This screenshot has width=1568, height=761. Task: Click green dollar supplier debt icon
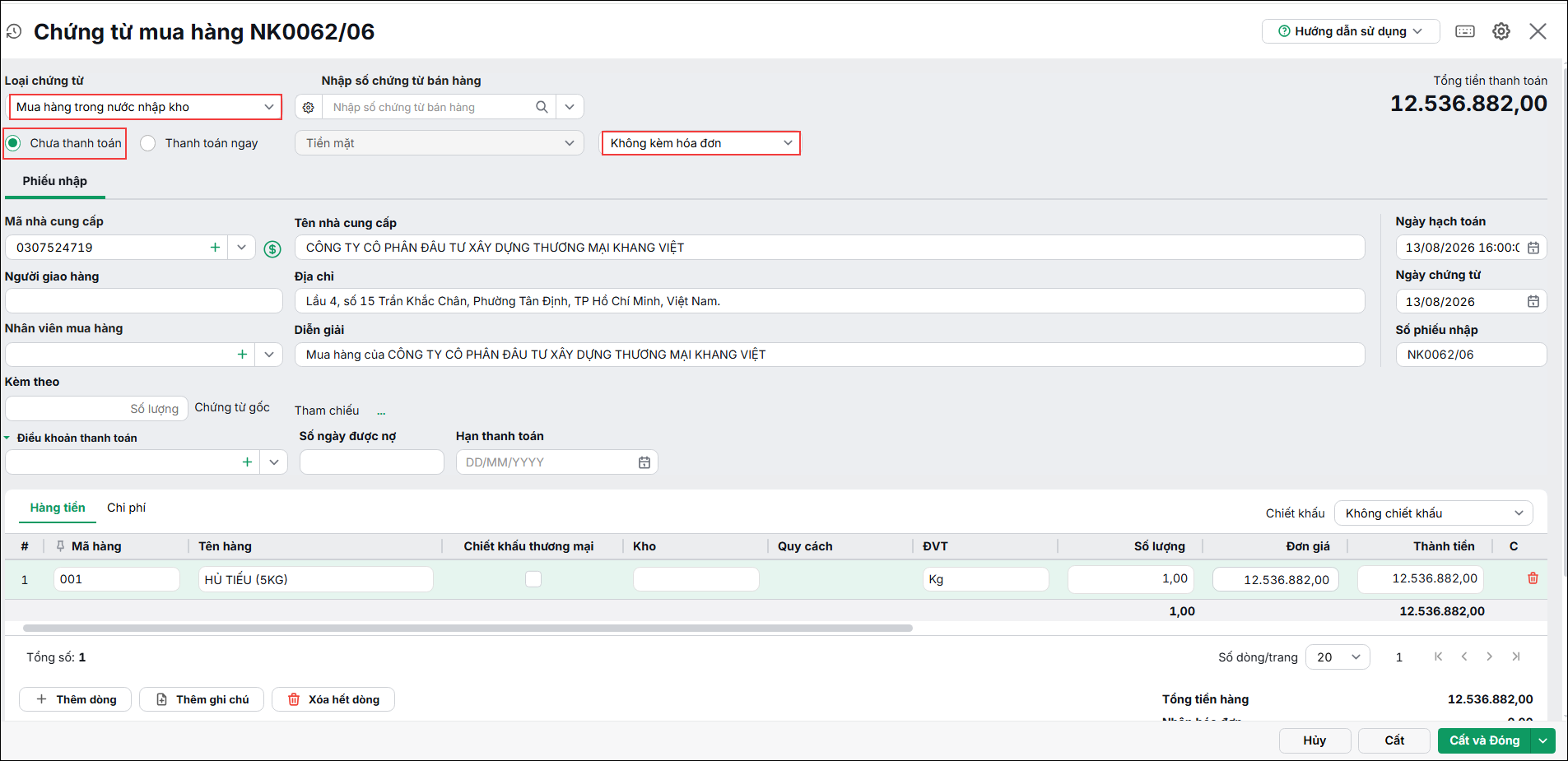point(272,248)
